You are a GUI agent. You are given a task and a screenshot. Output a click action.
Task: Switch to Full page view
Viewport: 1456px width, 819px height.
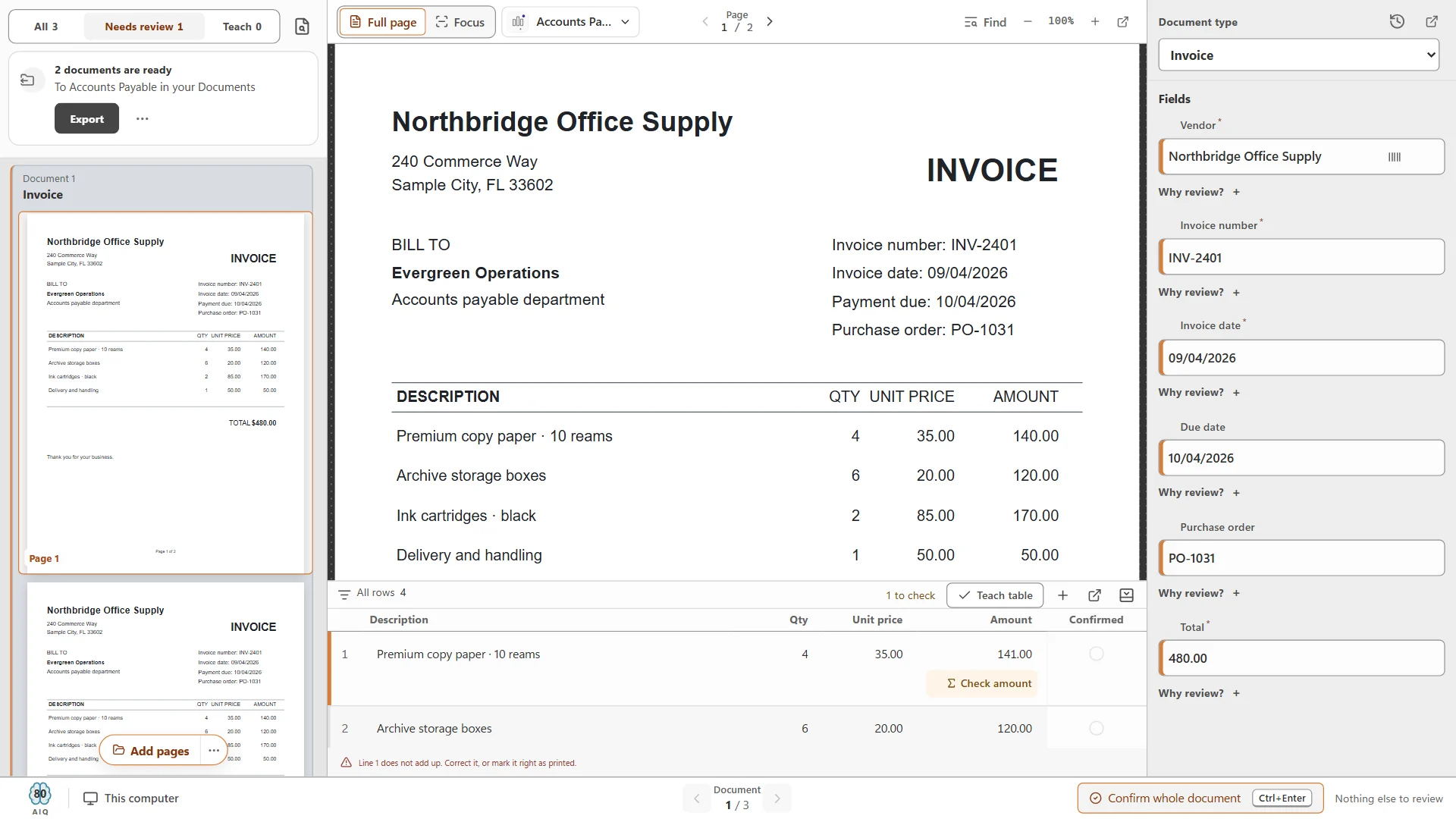point(382,22)
